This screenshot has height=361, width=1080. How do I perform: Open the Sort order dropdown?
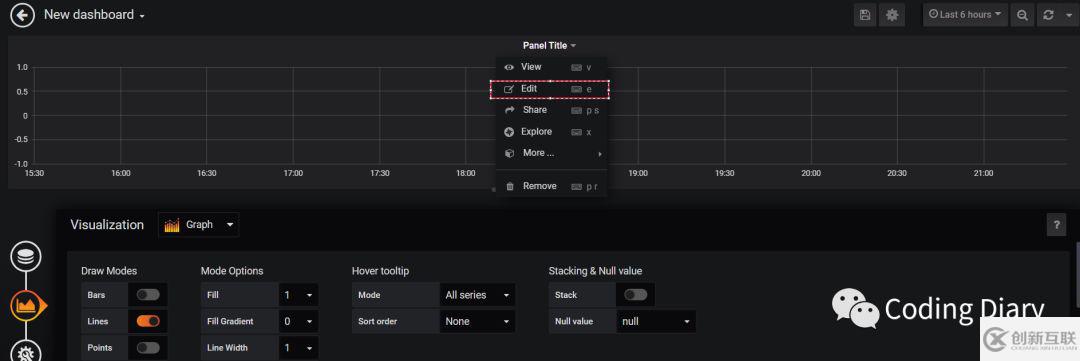pos(477,321)
